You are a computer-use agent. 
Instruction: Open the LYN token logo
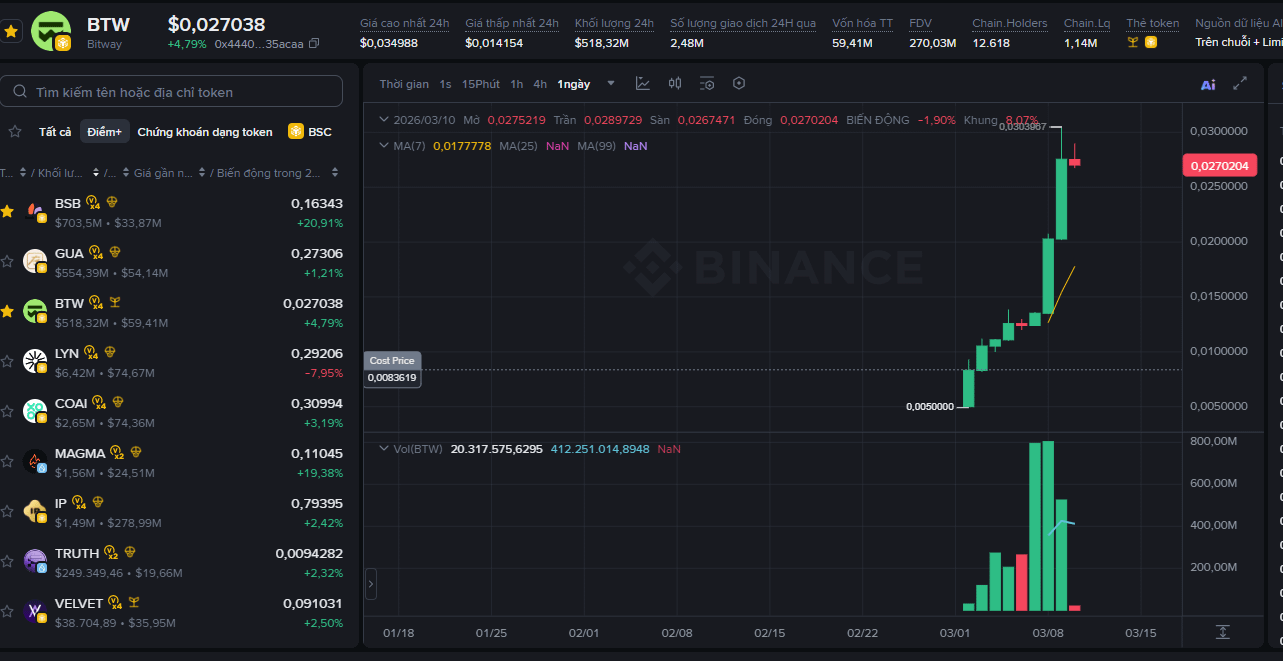(x=35, y=361)
